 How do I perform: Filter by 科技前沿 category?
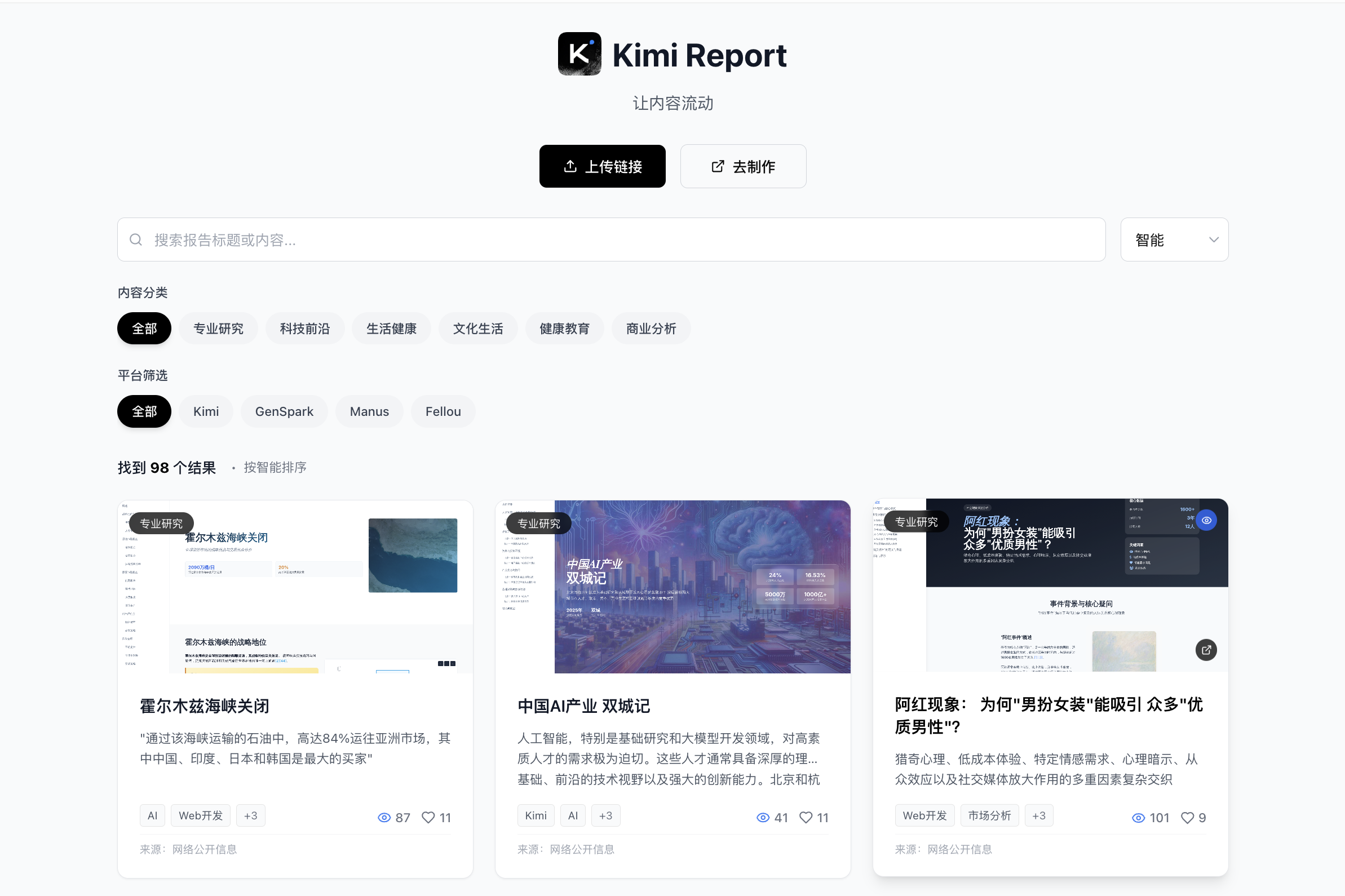pyautogui.click(x=304, y=329)
